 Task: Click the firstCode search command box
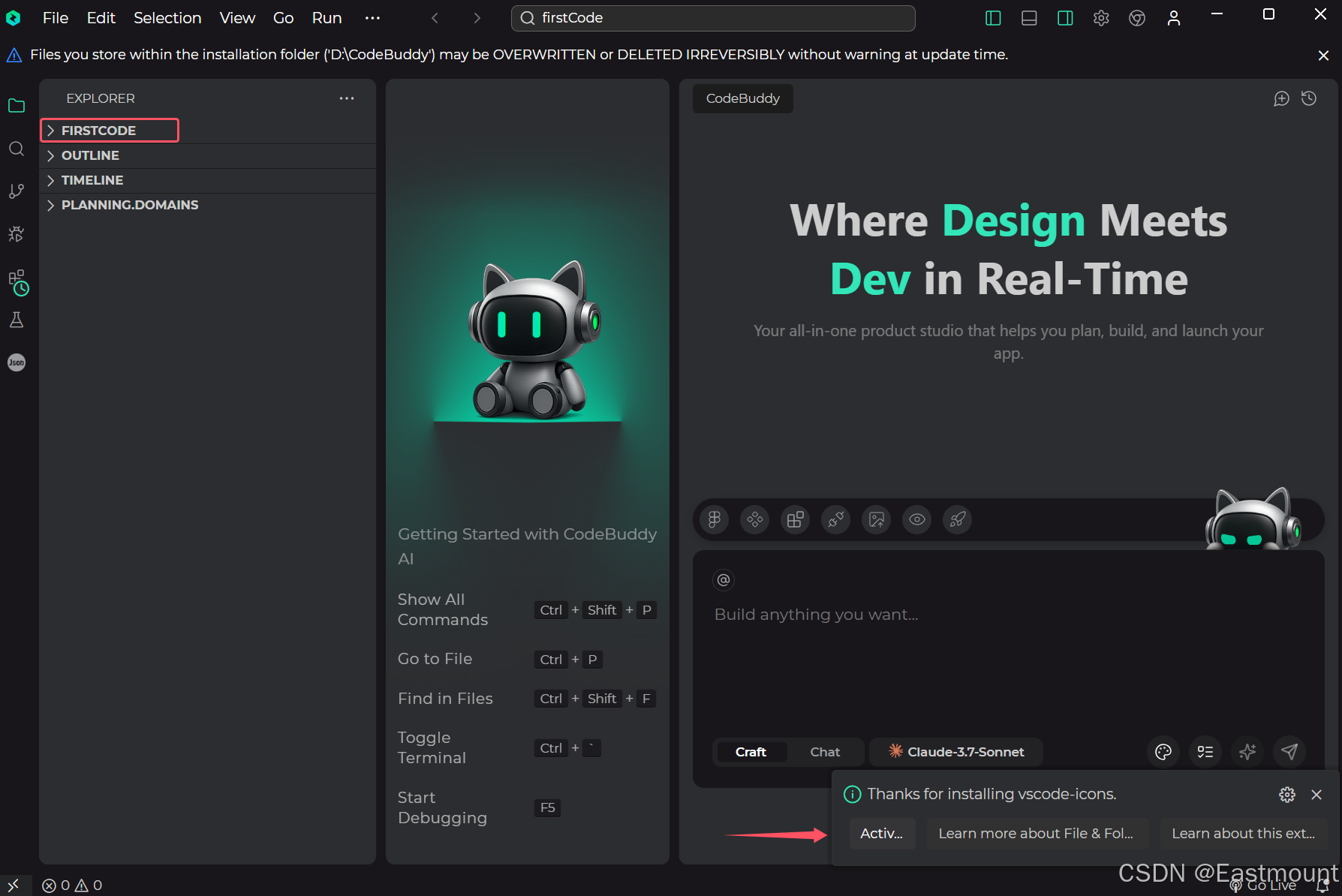tap(713, 18)
